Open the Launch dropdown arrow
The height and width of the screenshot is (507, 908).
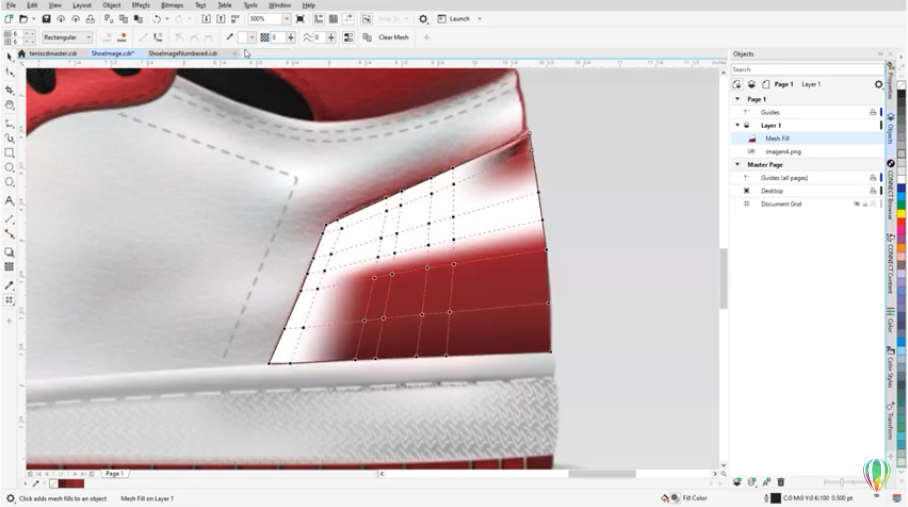(479, 19)
